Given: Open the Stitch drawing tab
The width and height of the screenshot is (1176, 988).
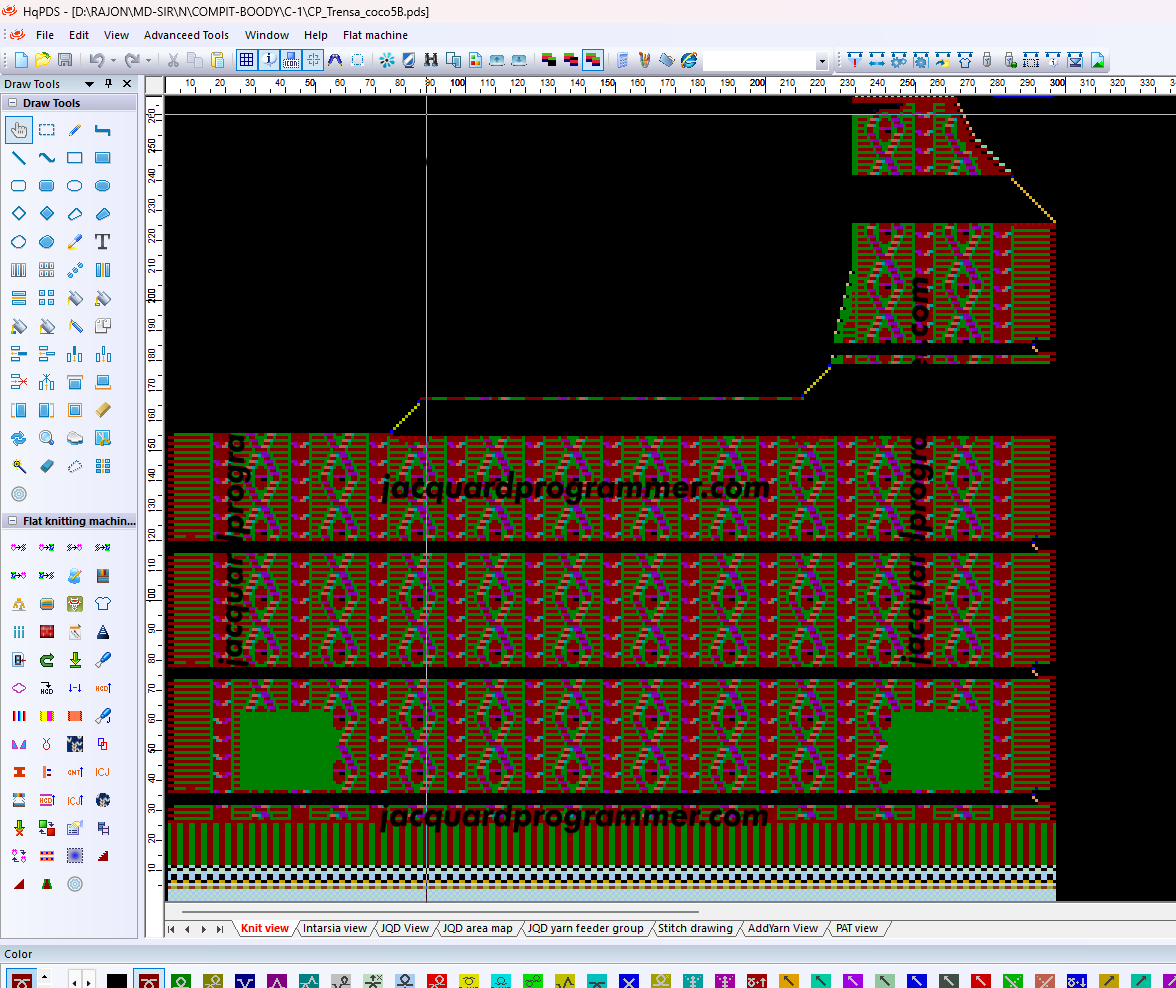Looking at the screenshot, I should [695, 929].
